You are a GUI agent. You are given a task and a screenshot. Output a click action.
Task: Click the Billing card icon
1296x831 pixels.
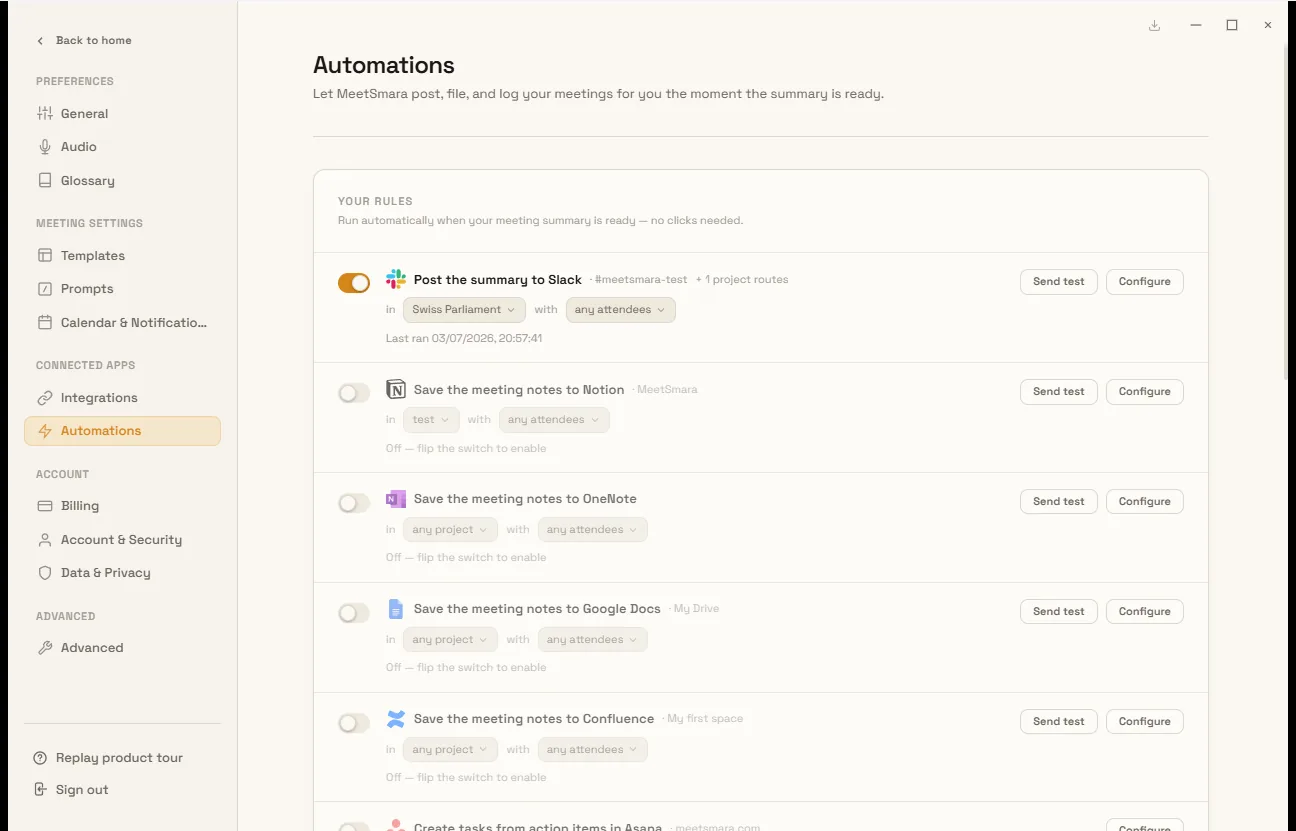[x=45, y=506]
